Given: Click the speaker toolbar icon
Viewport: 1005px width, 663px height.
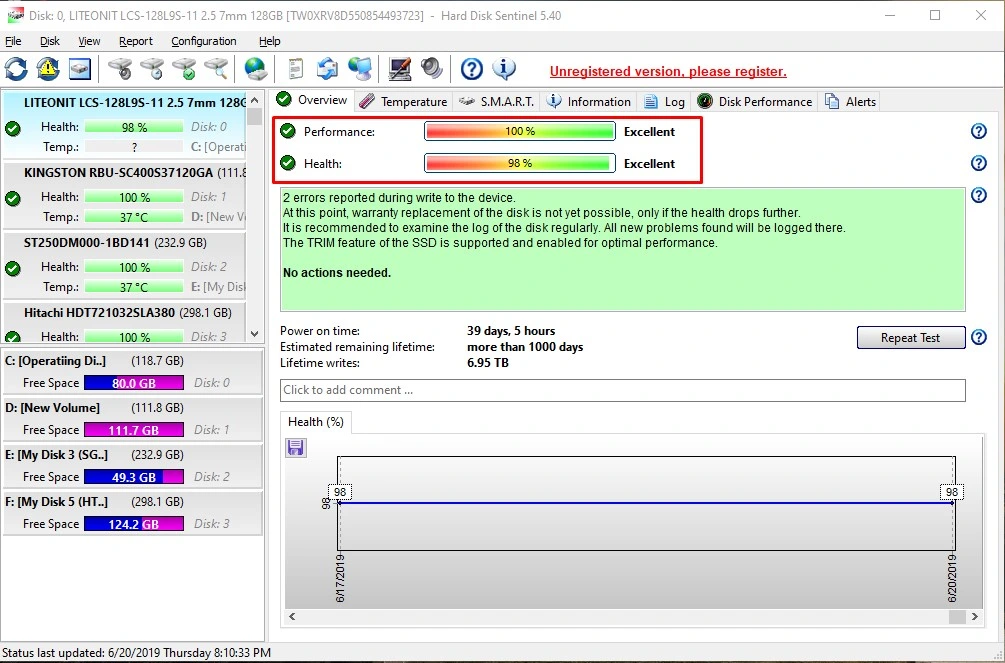Looking at the screenshot, I should coord(432,69).
